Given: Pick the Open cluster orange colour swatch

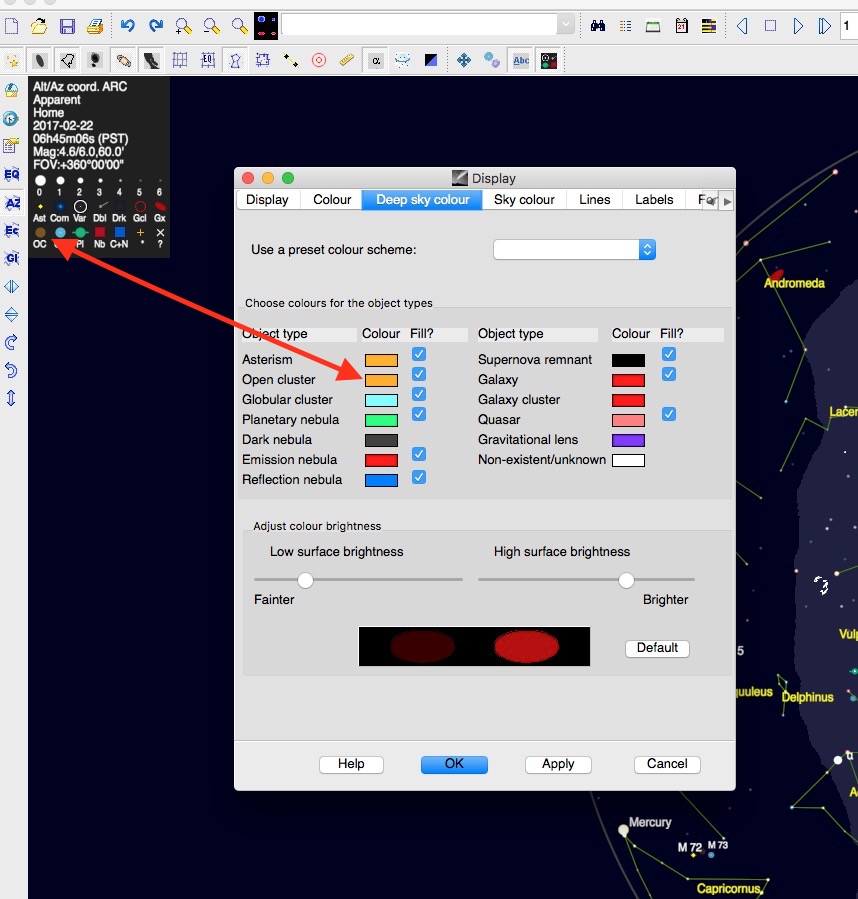Looking at the screenshot, I should tap(381, 380).
